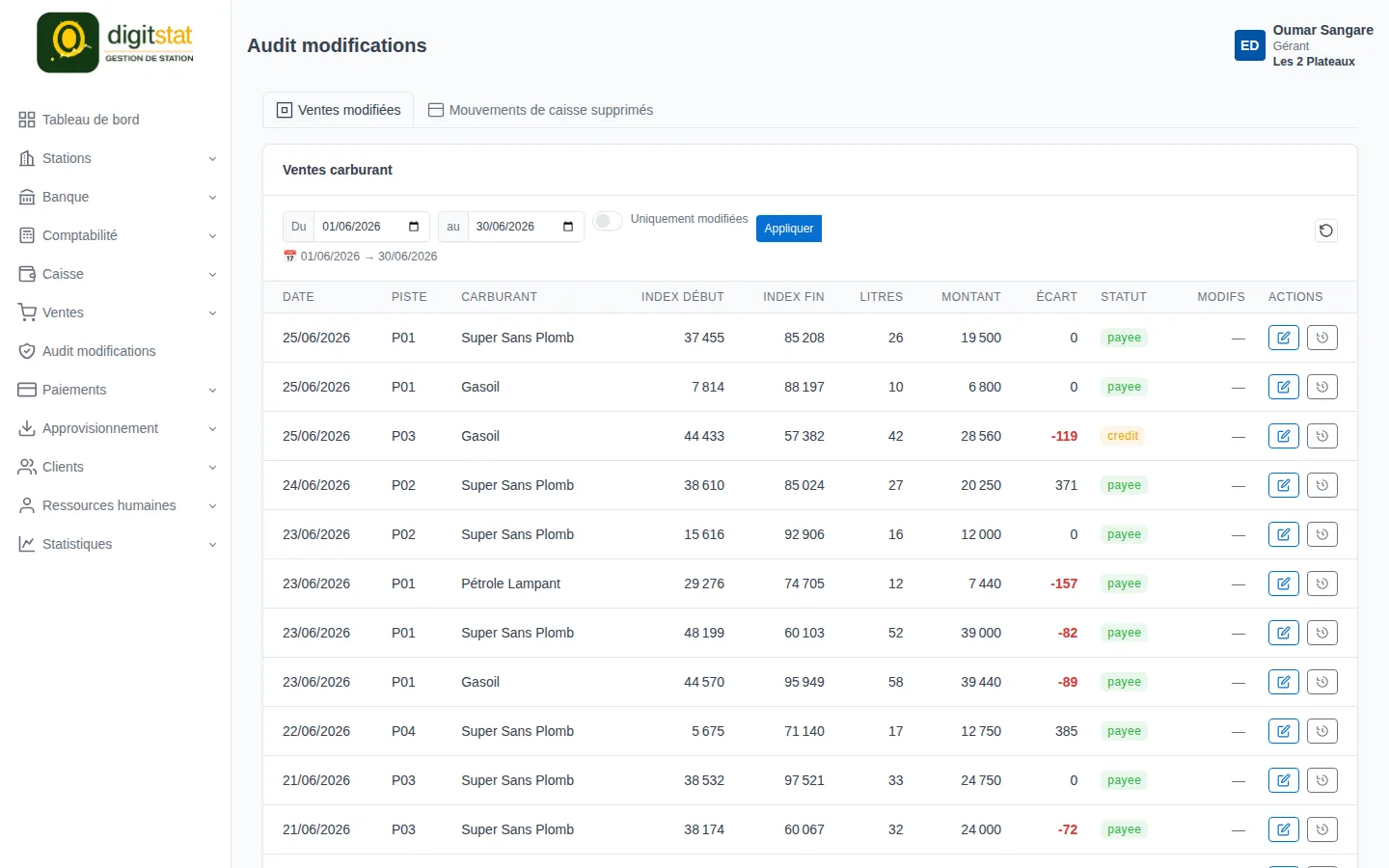Open the au end date field
1389x868 pixels.
click(x=526, y=227)
